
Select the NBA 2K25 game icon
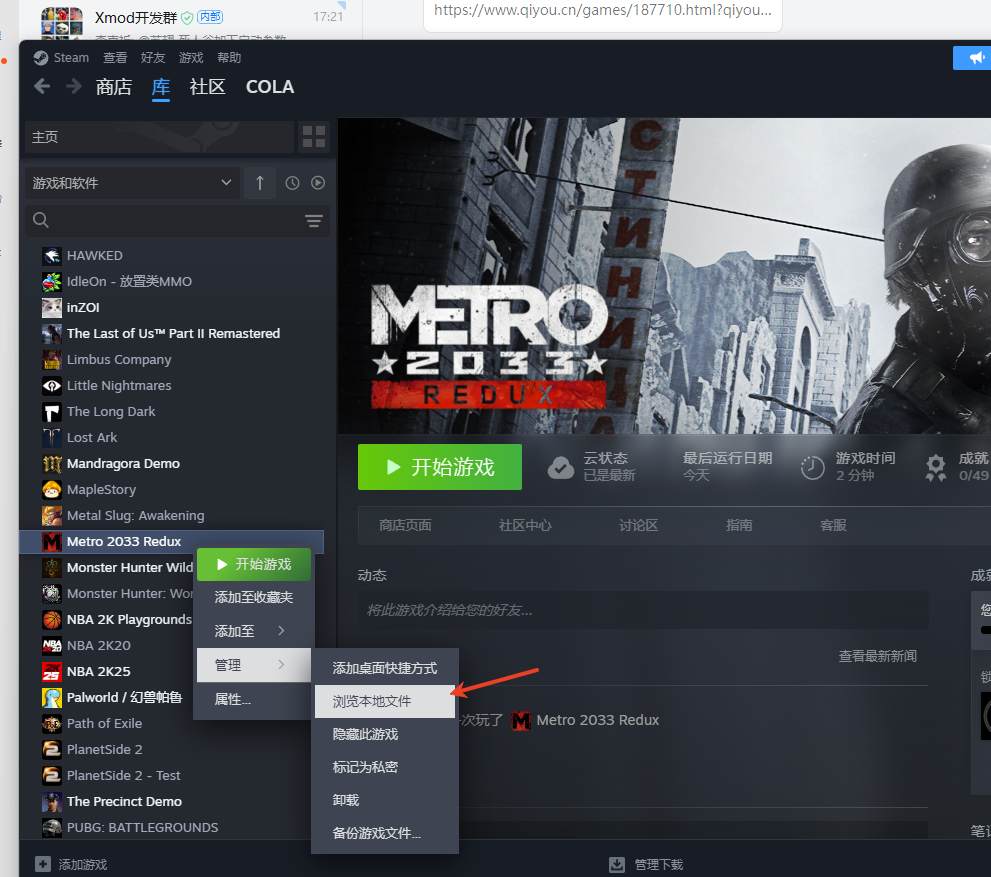pyautogui.click(x=52, y=672)
